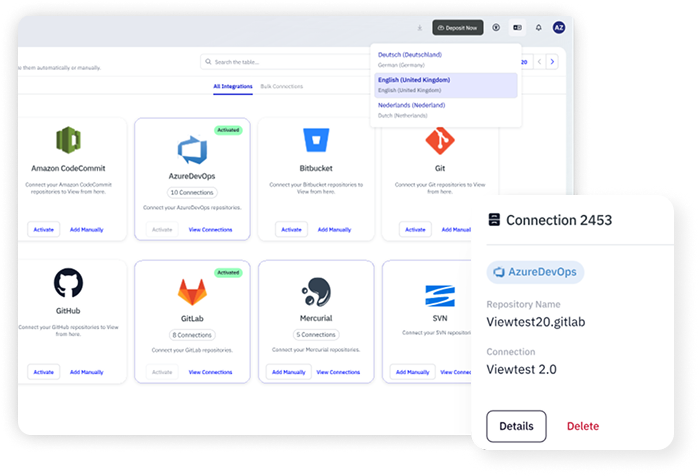Go to previous page chevron
The image size is (700, 476).
point(539,62)
